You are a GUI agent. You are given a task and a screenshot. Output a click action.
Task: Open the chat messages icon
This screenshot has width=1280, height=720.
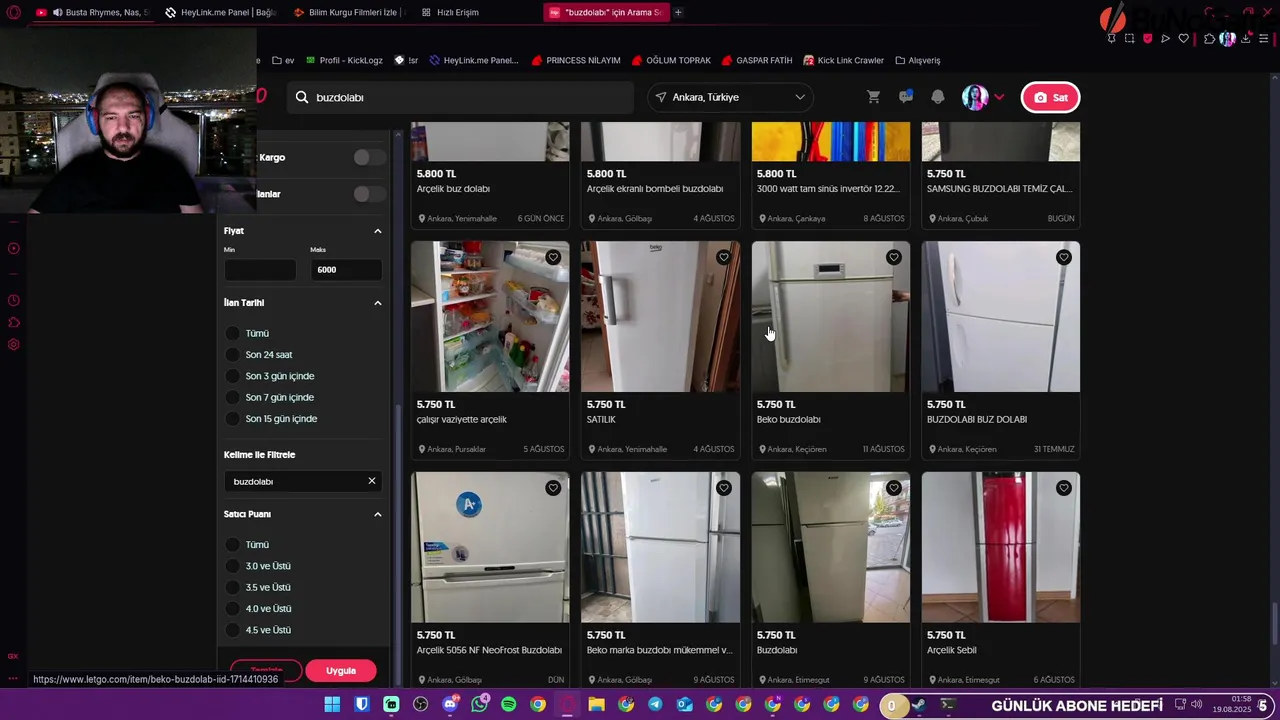pyautogui.click(x=906, y=97)
